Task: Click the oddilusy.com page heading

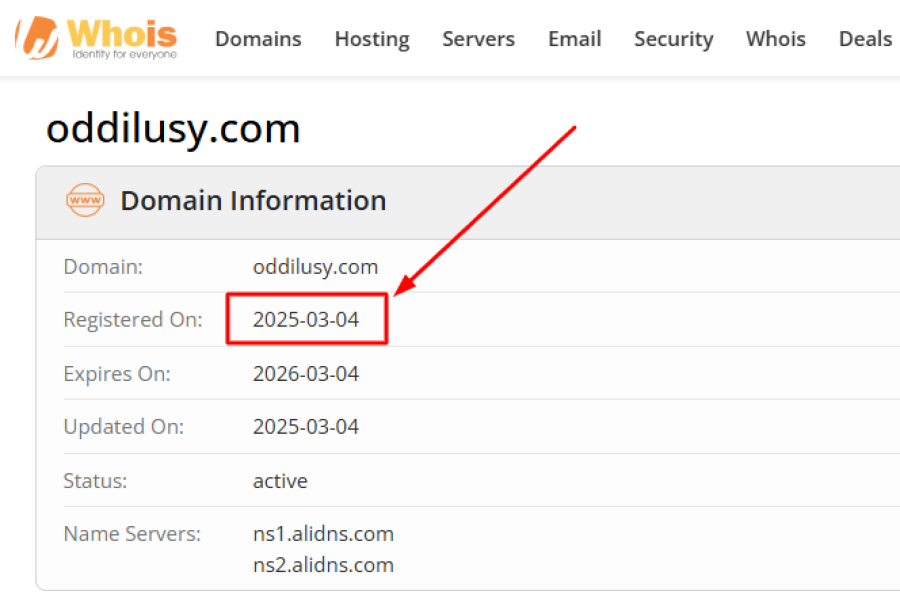Action: pyautogui.click(x=173, y=129)
